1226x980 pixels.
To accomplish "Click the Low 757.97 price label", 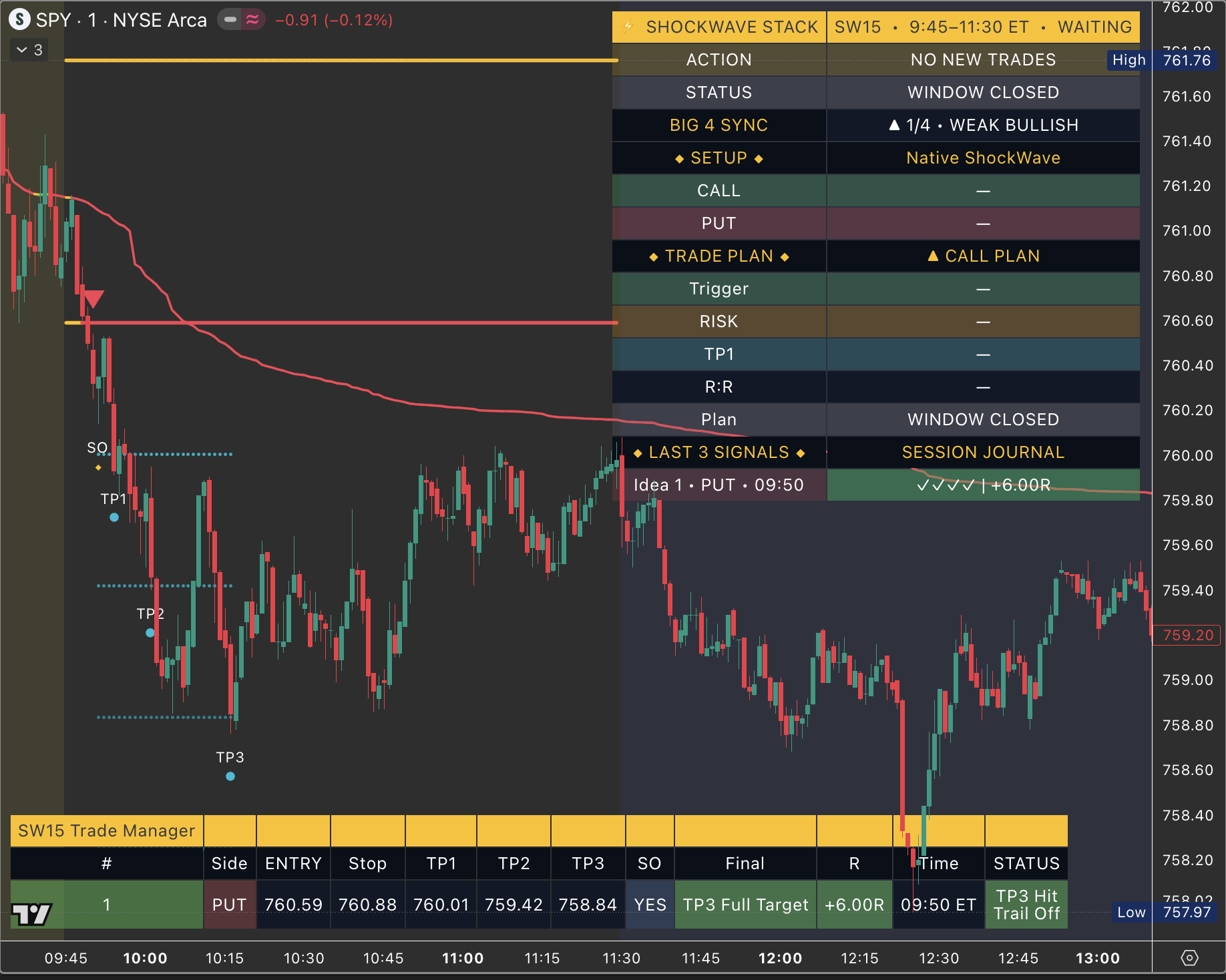I will [x=1164, y=912].
